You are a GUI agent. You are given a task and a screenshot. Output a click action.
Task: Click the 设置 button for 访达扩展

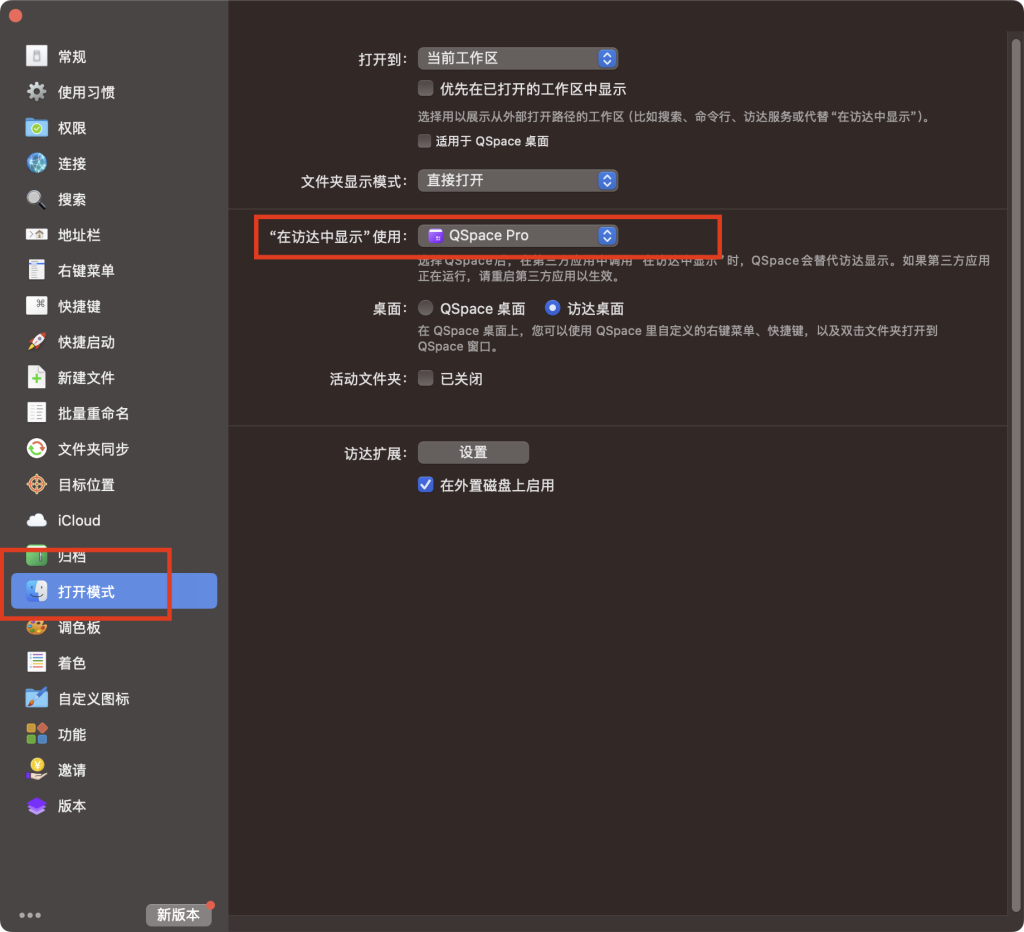point(473,452)
